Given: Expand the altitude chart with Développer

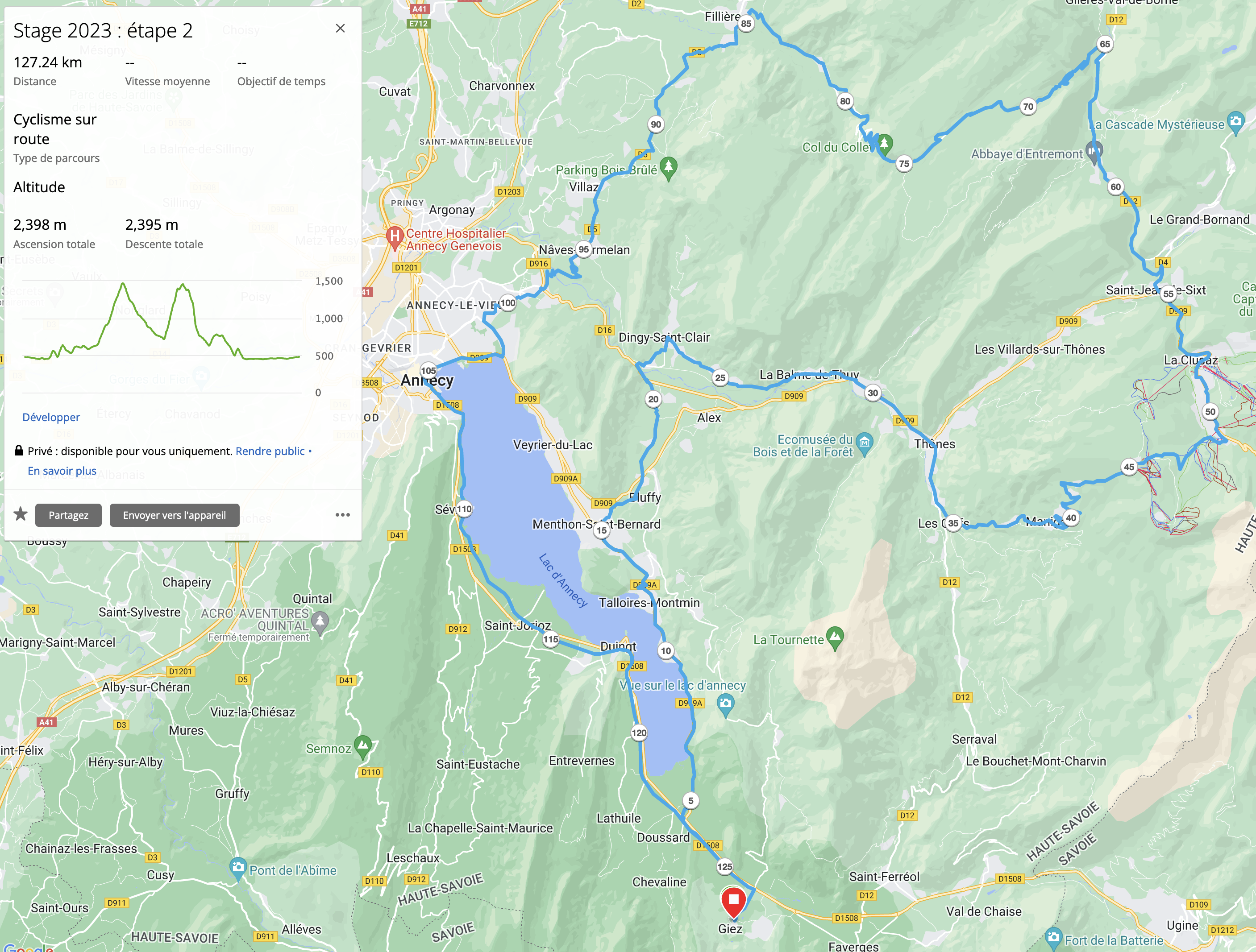Looking at the screenshot, I should click(51, 417).
